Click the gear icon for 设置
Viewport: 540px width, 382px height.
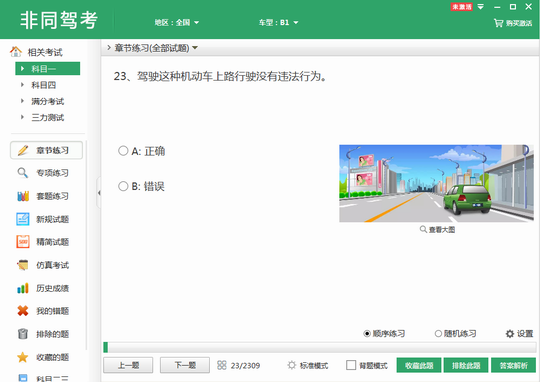[x=510, y=333]
